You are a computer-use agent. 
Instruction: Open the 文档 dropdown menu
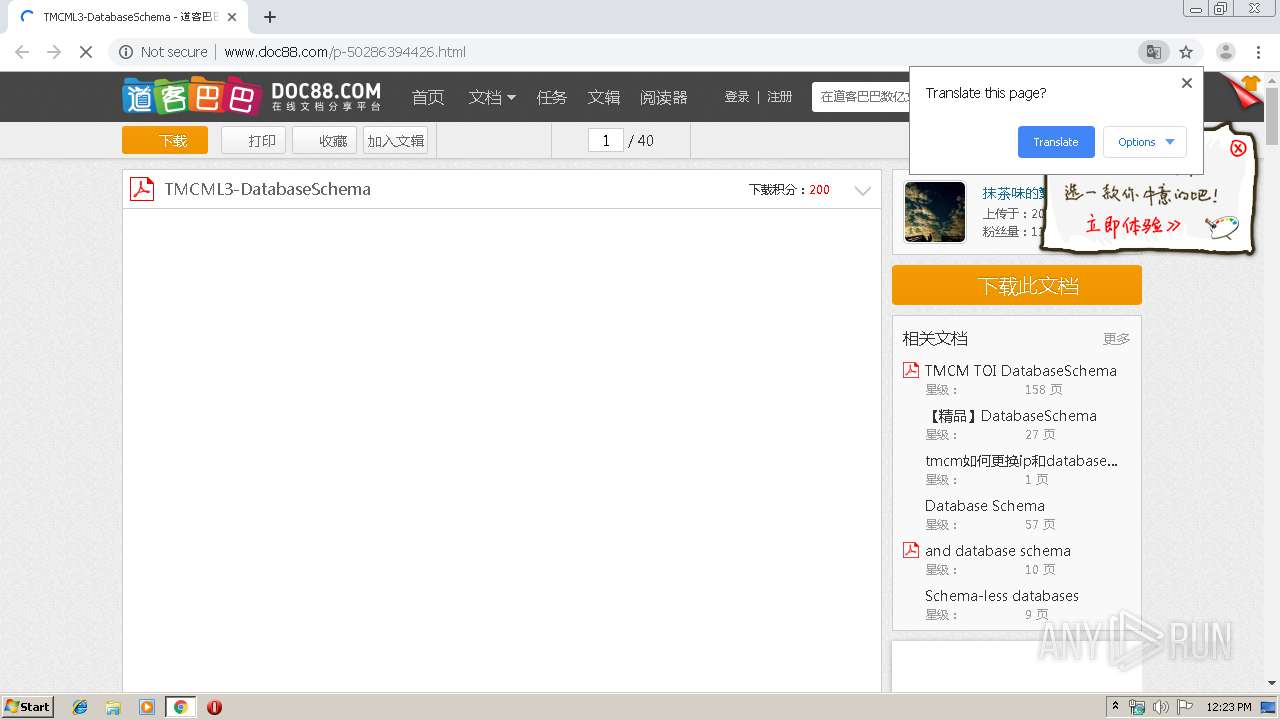pos(492,97)
